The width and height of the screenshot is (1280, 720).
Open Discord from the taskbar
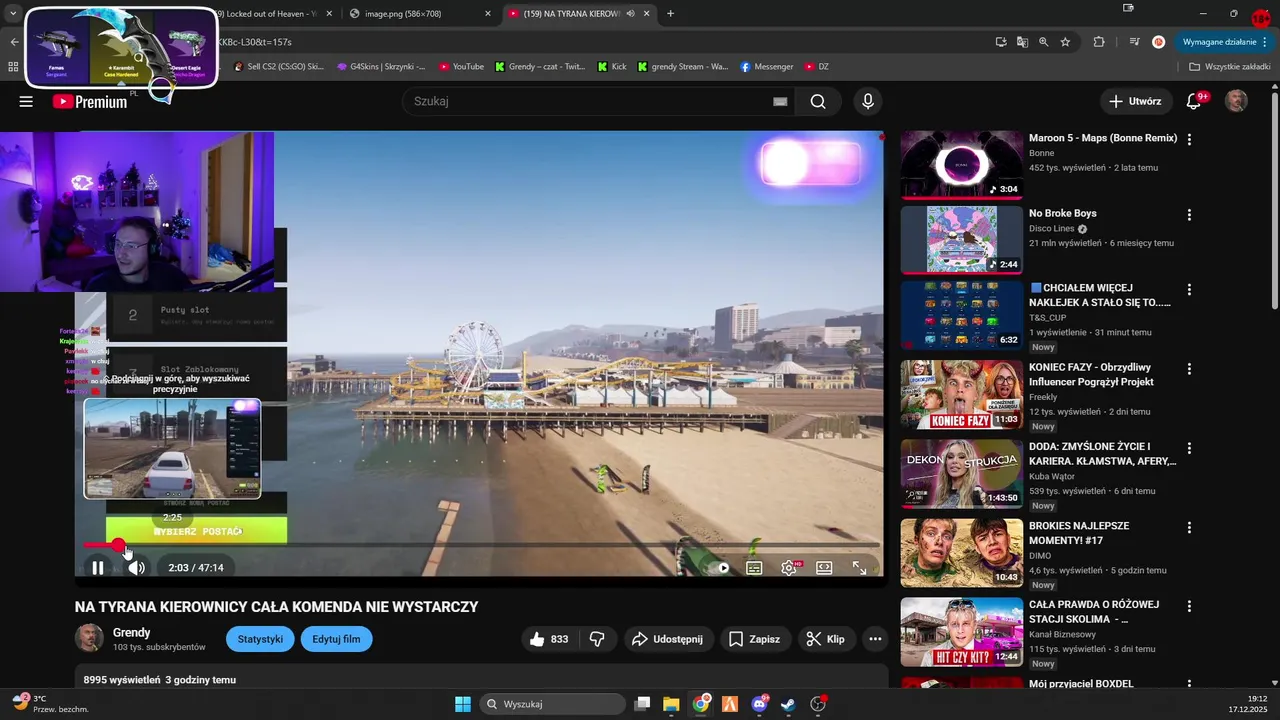tap(759, 704)
